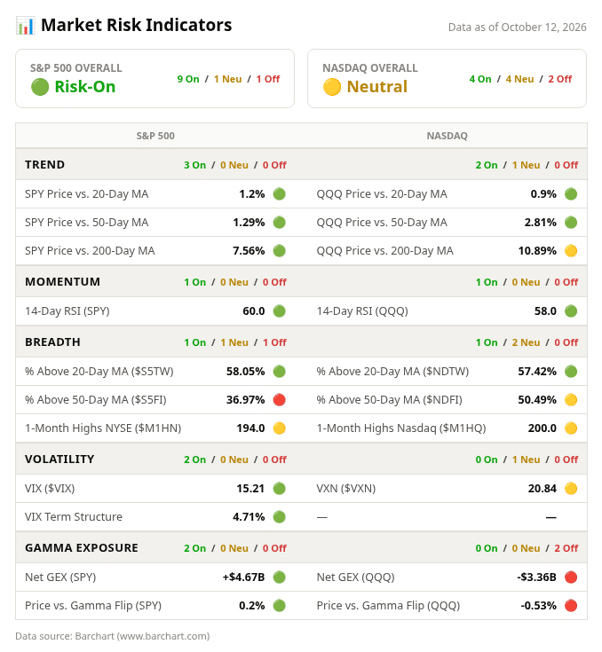The width and height of the screenshot is (602, 652).
Task: Open the NASDAQ Overall summary card
Action: [447, 79]
